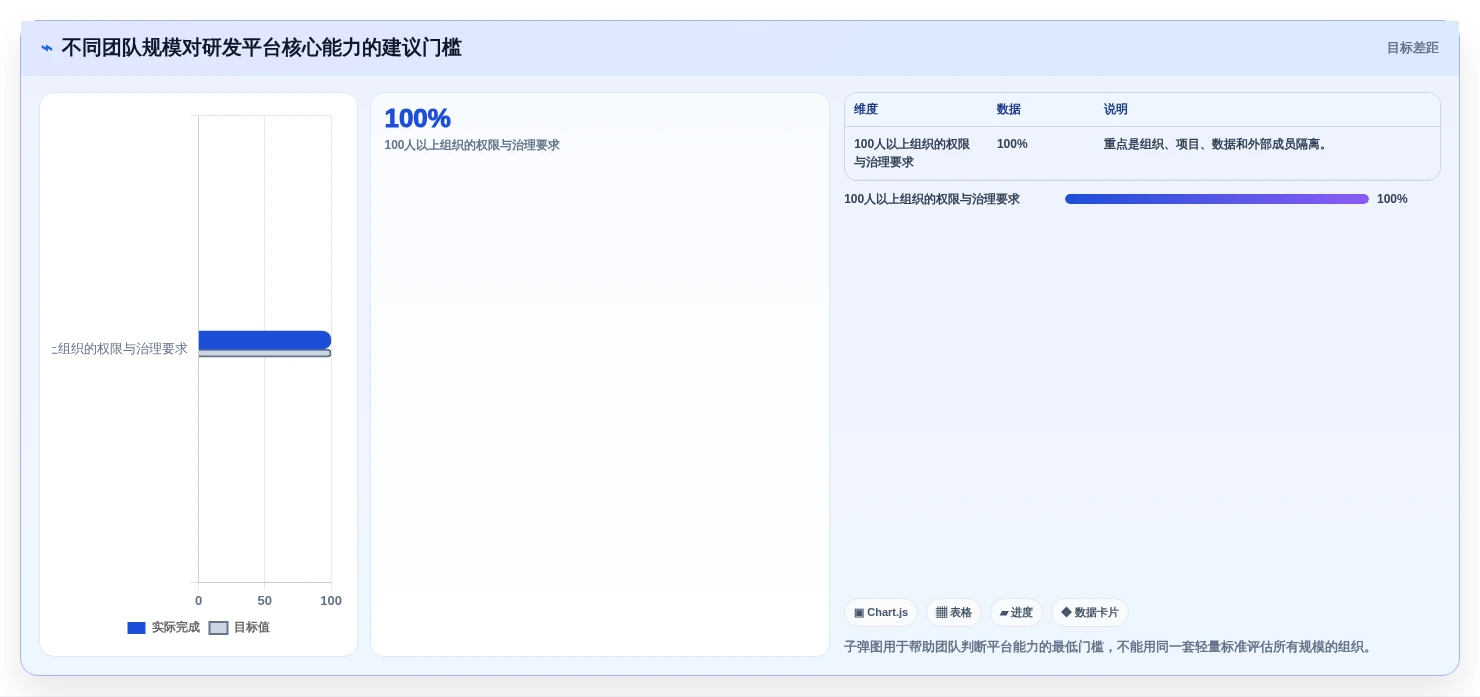Click the blue 实际完成 bar in chart
The width and height of the screenshot is (1480, 697).
265,340
